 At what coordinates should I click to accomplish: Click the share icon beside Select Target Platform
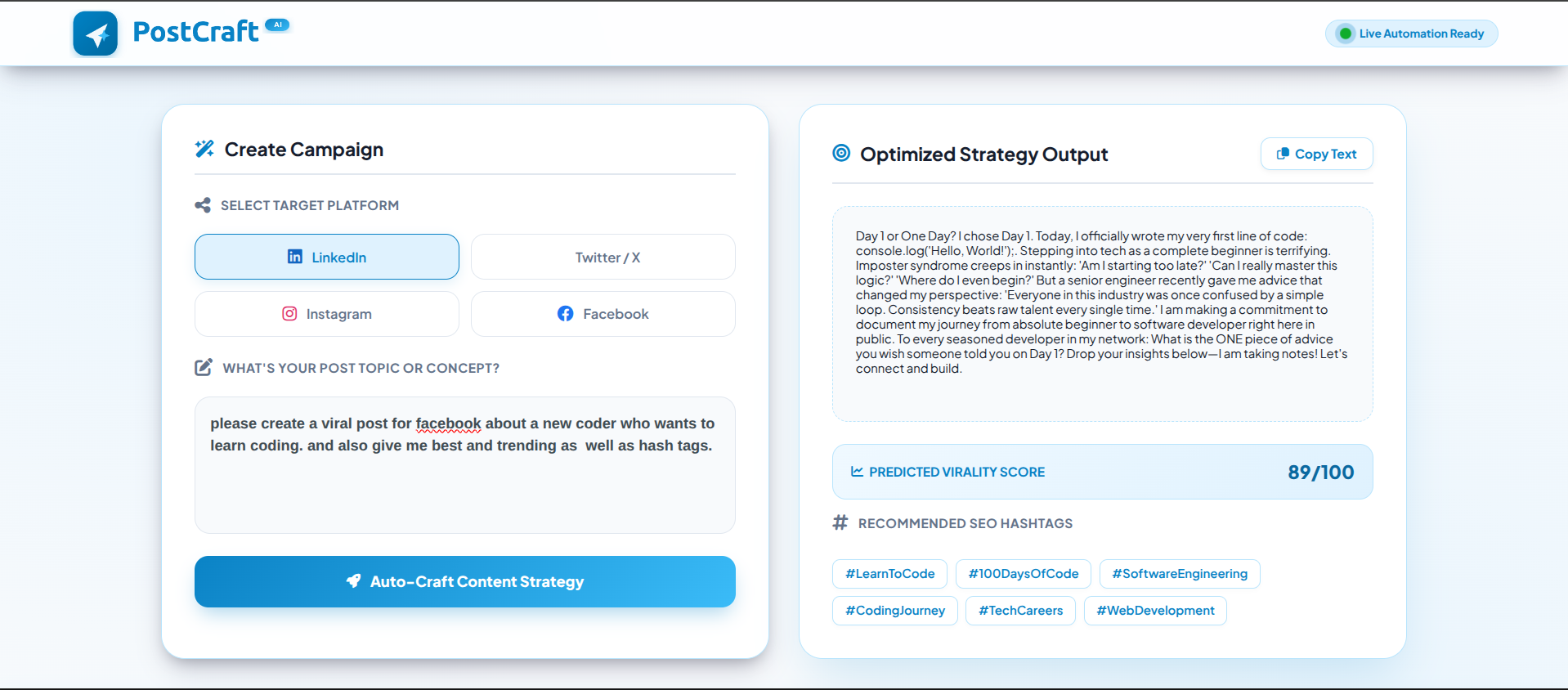pyautogui.click(x=203, y=205)
